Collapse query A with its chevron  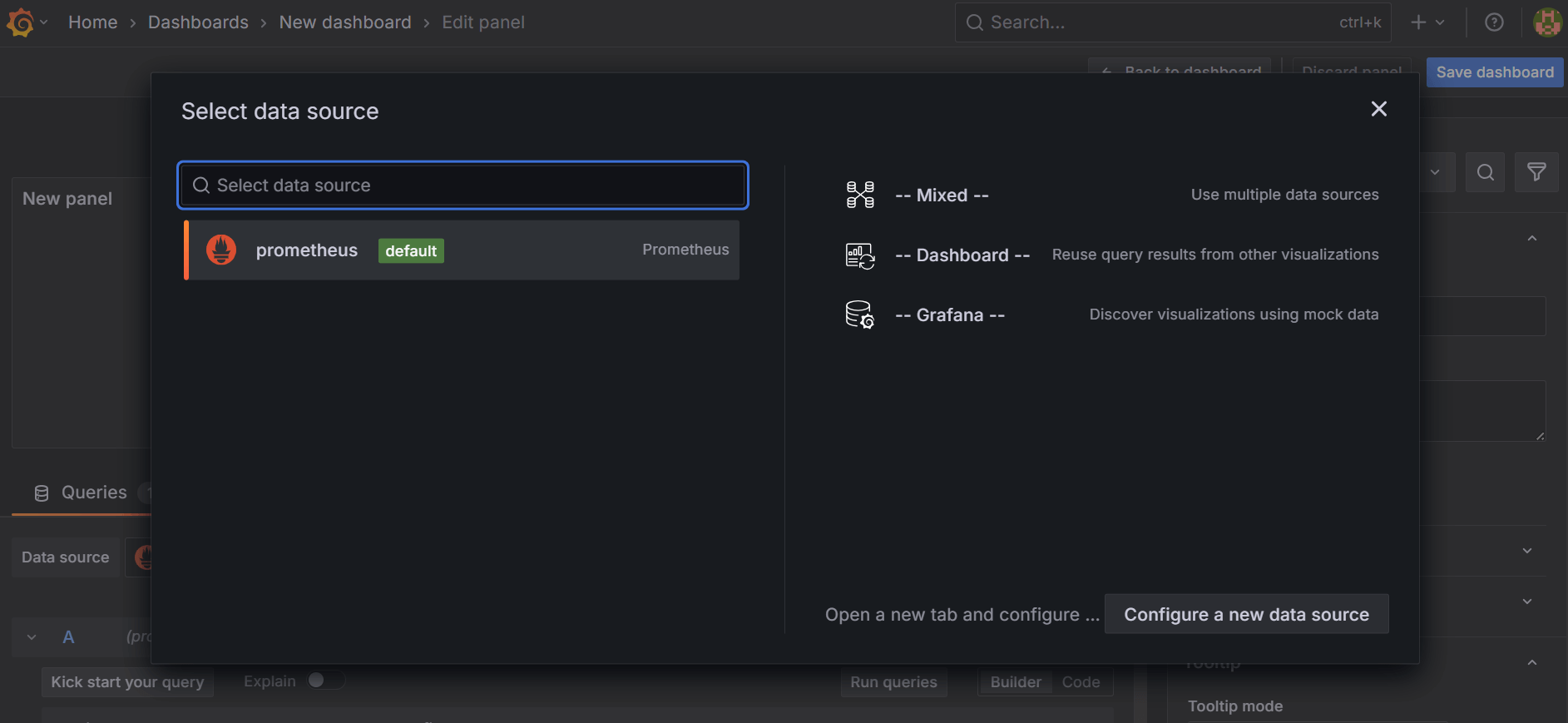(x=32, y=637)
